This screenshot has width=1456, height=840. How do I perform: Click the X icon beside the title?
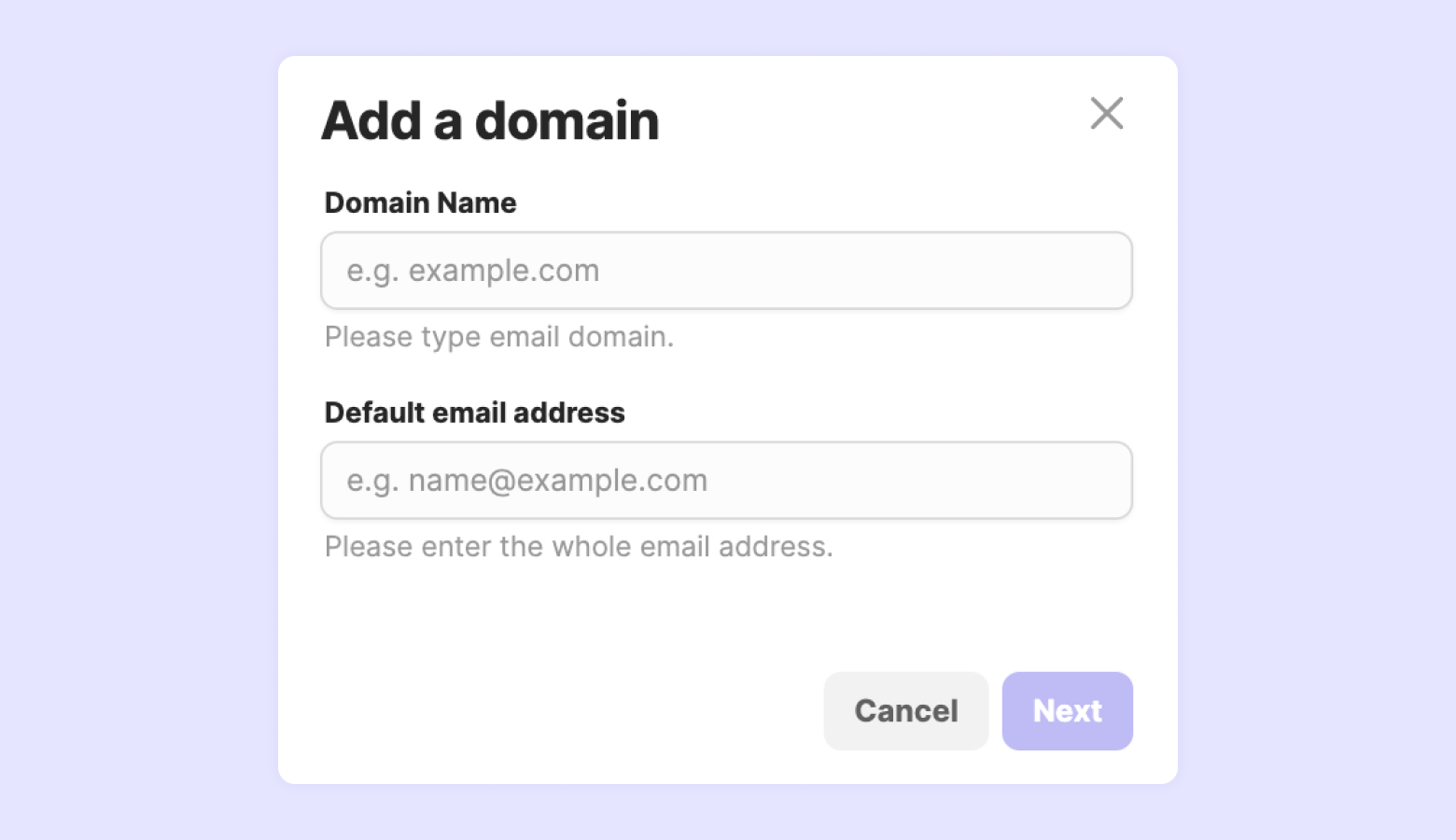[1107, 114]
